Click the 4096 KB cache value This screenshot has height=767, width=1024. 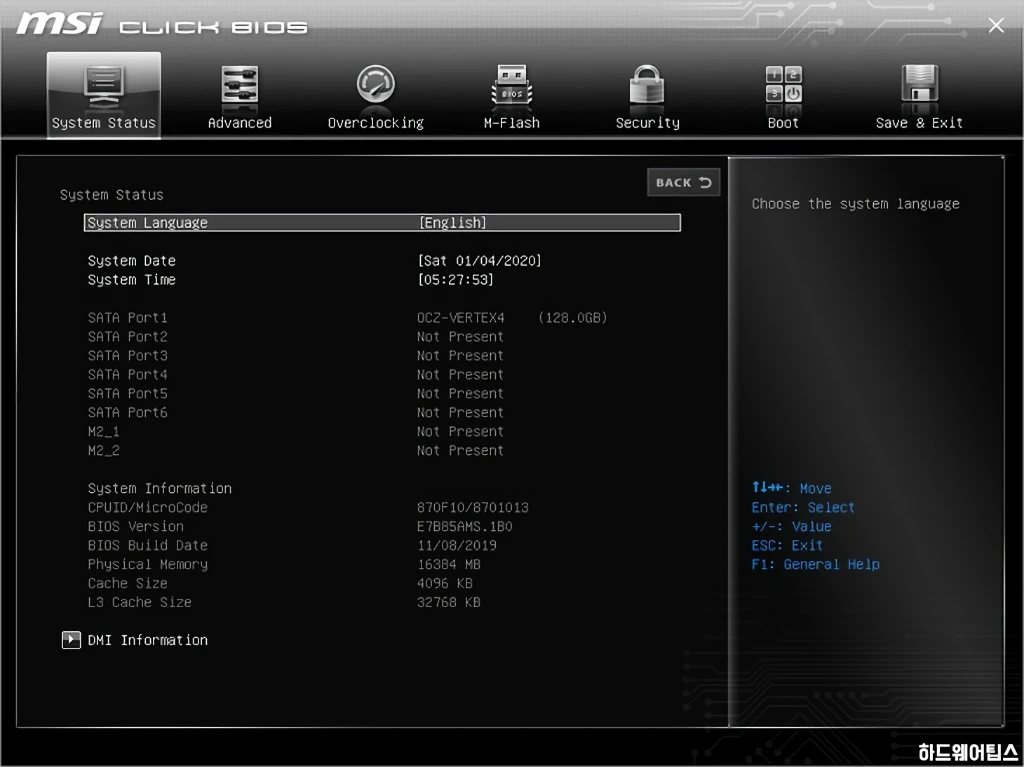pos(445,583)
